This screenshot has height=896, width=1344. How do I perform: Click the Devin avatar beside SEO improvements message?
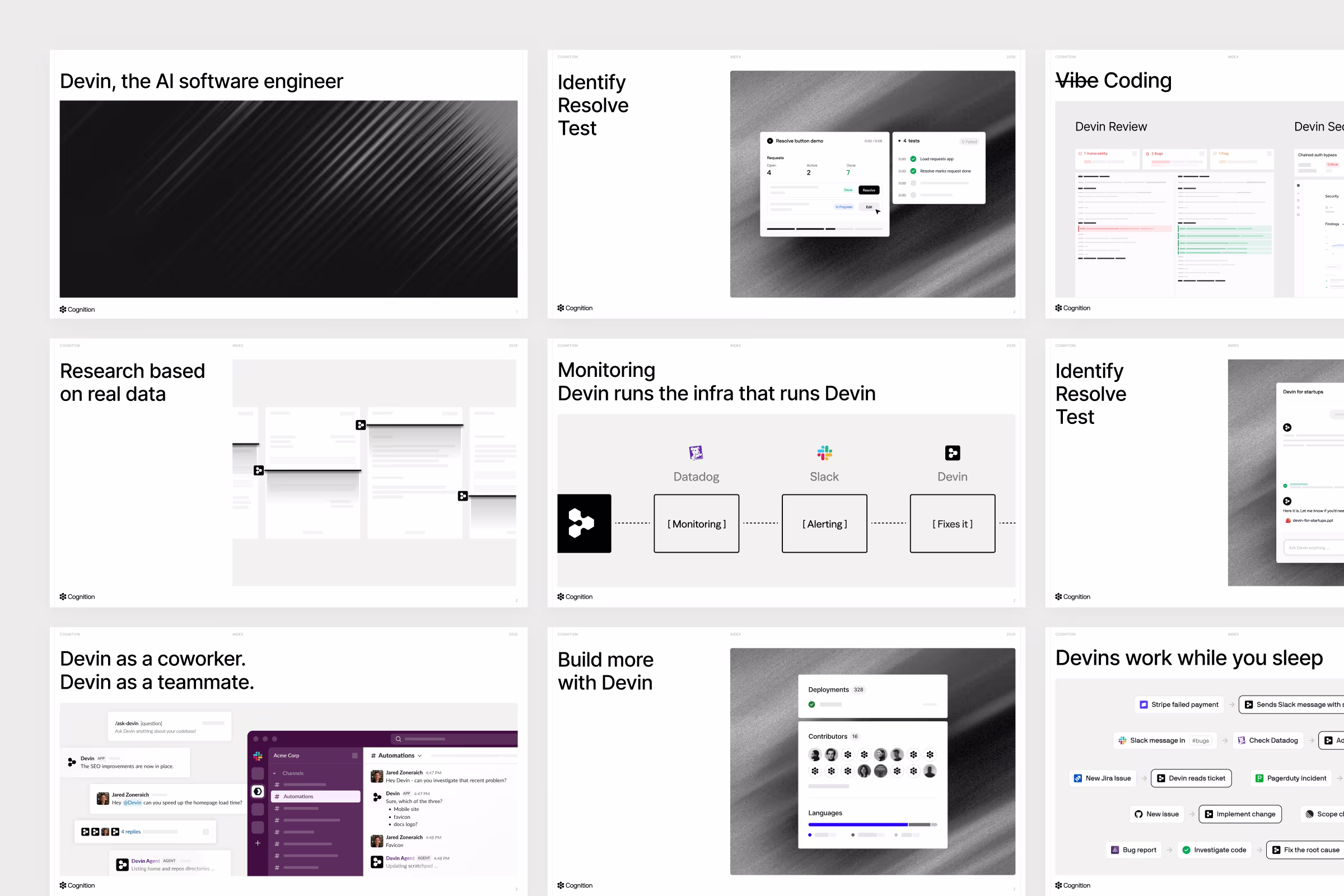[72, 762]
